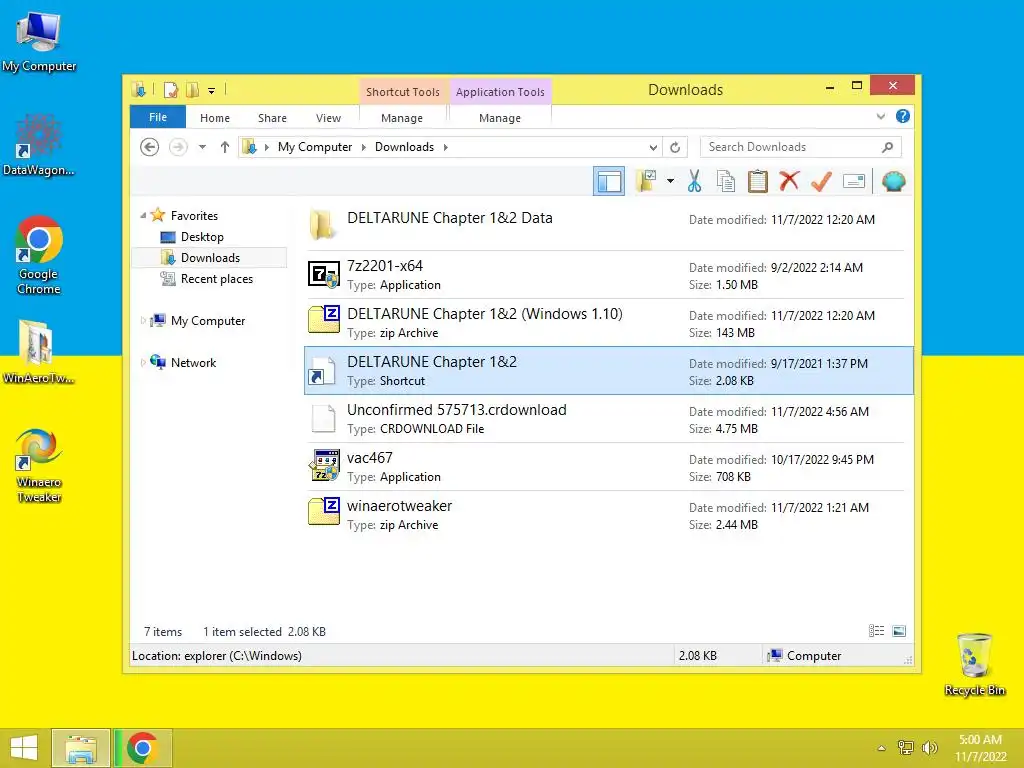
Task: Switch to details view in status bar
Action: 876,631
